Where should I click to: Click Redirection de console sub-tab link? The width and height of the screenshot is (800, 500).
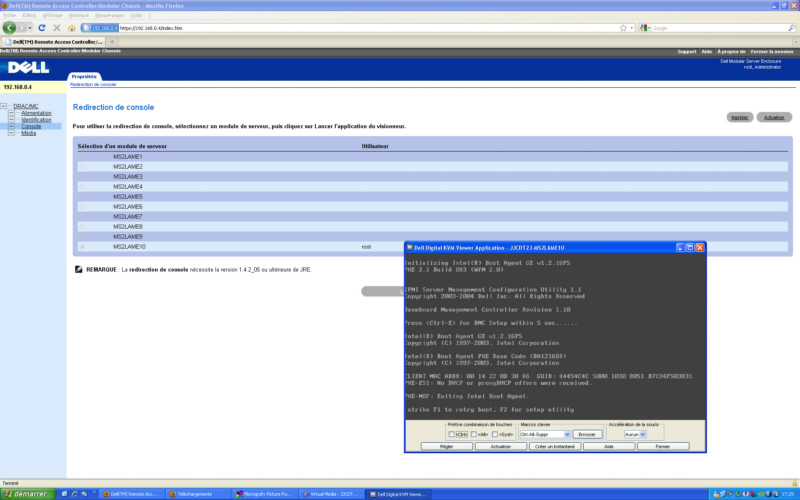click(93, 84)
